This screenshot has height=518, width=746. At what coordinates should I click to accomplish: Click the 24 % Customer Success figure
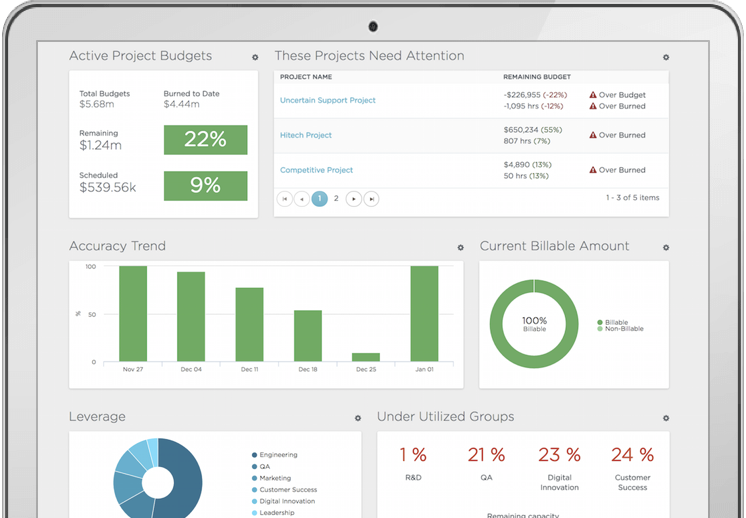point(633,455)
